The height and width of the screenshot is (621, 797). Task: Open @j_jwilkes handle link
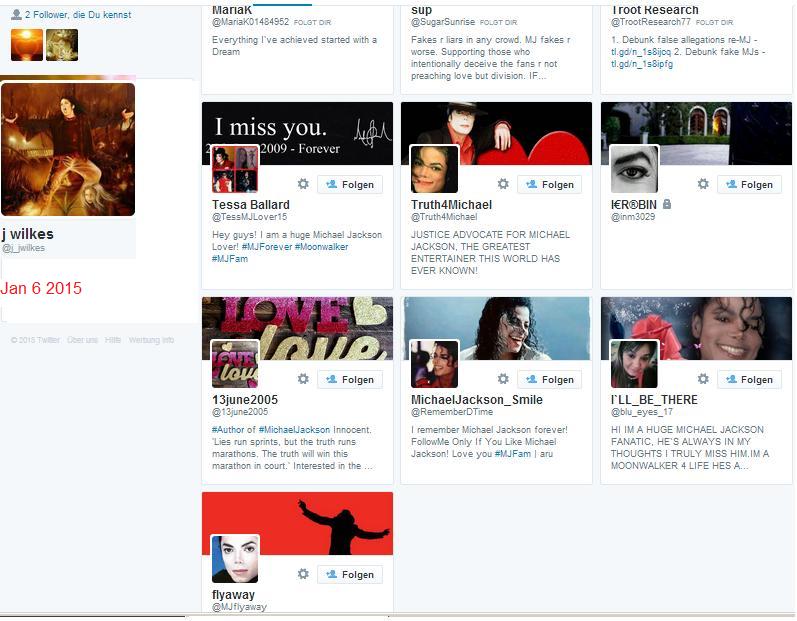pos(23,248)
